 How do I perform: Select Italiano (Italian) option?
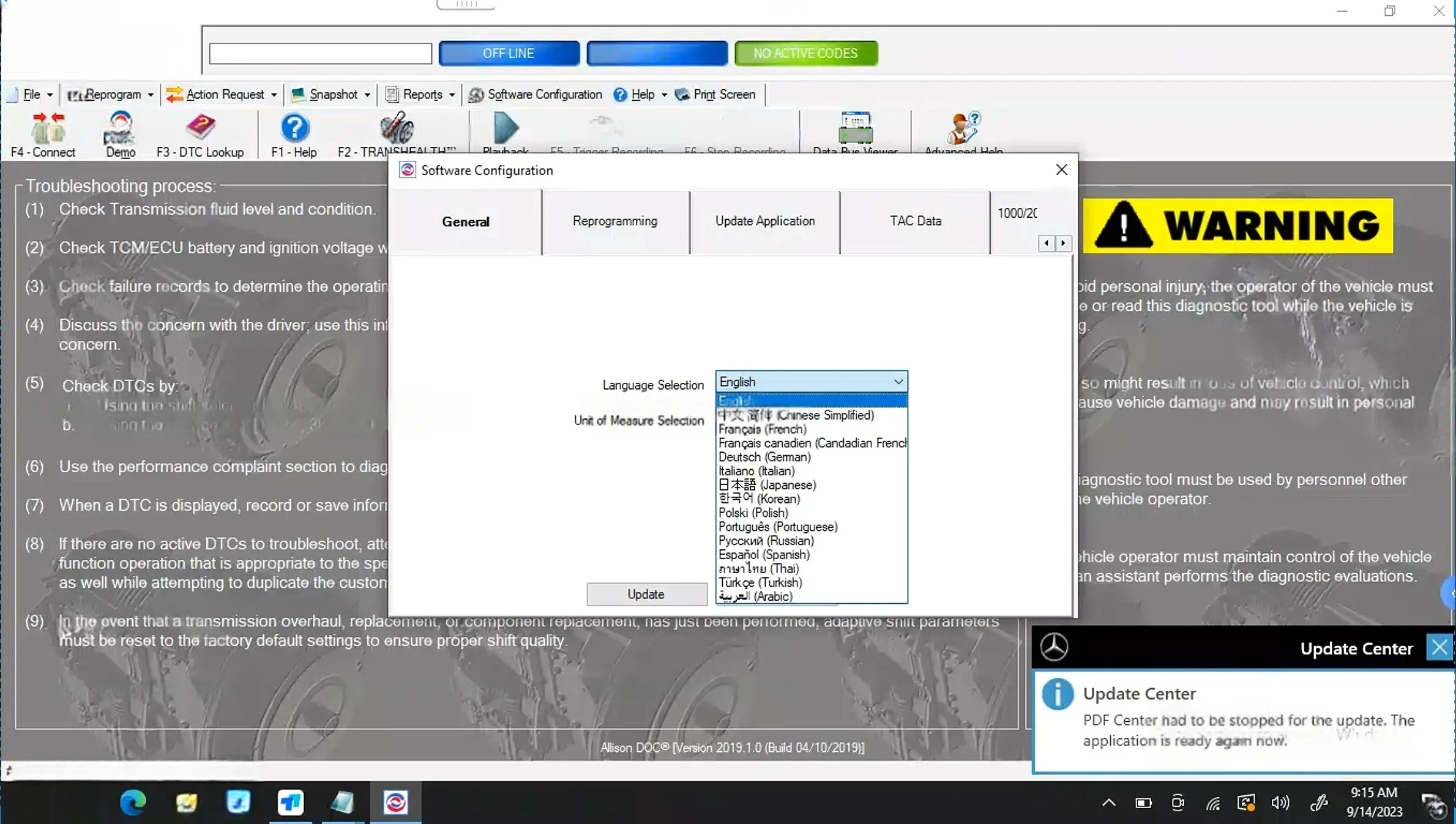click(812, 471)
